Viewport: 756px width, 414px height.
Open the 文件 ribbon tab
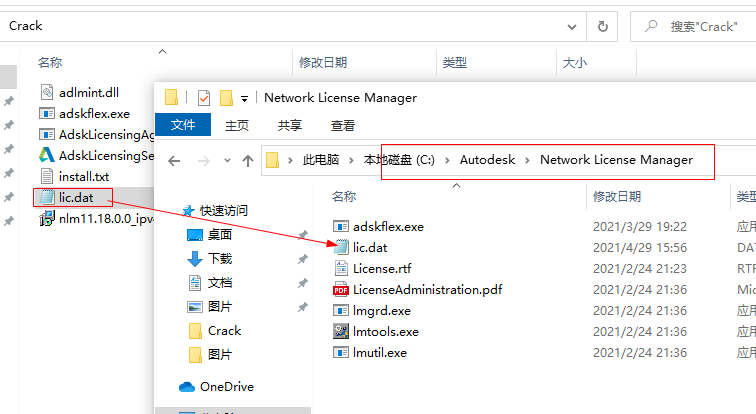[183, 125]
